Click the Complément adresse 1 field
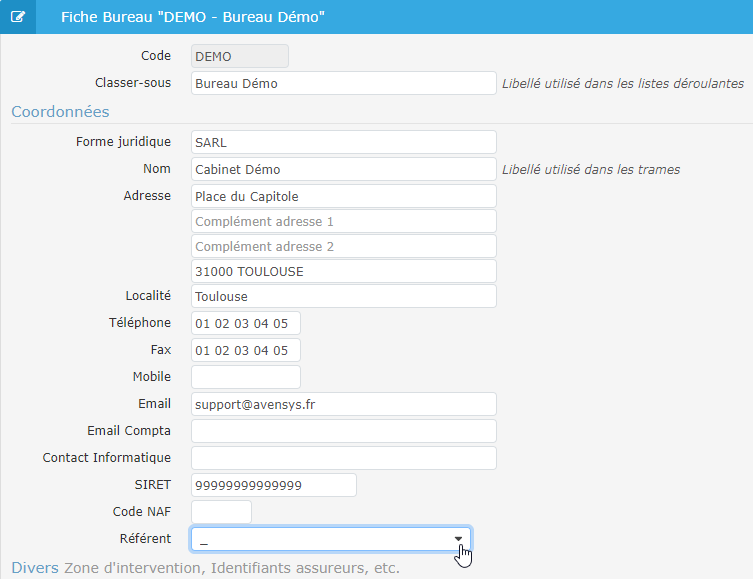The width and height of the screenshot is (753, 579). 343,221
